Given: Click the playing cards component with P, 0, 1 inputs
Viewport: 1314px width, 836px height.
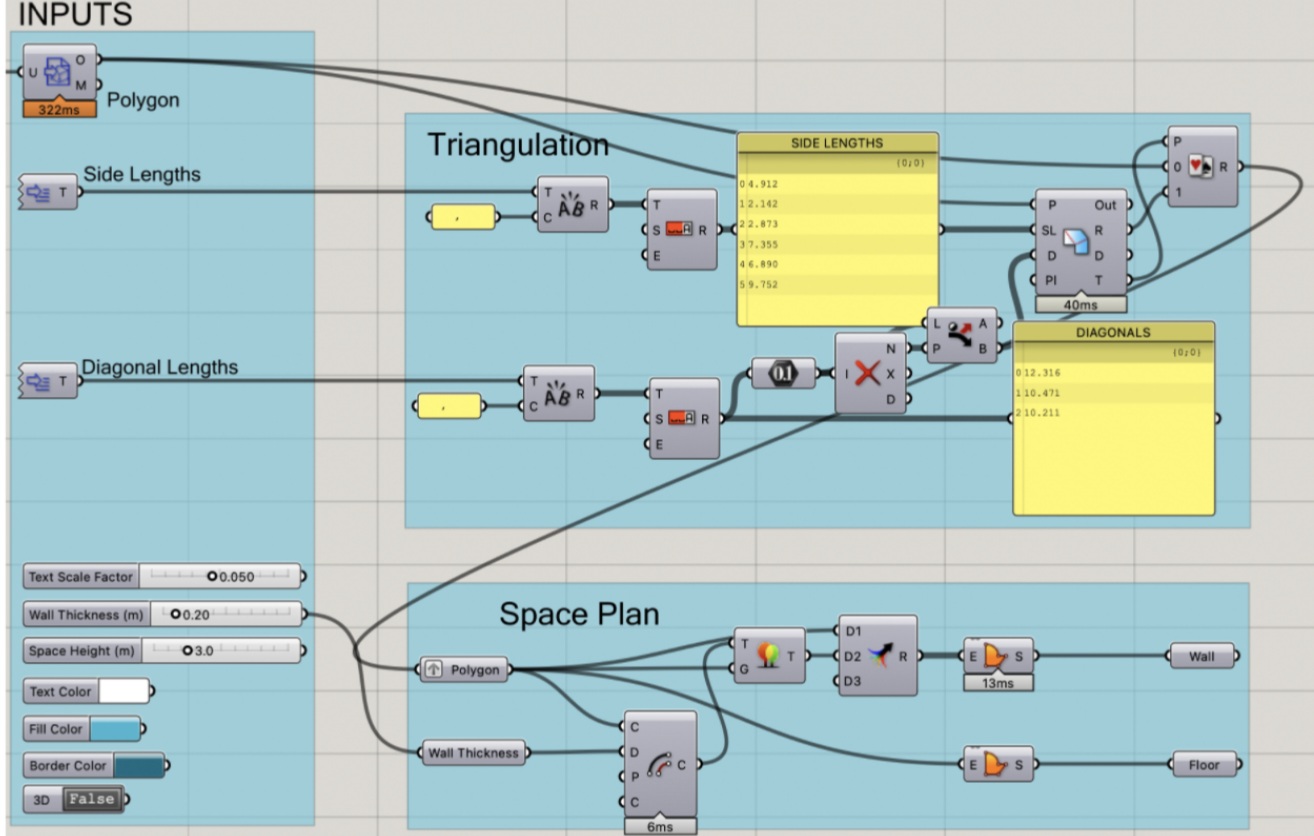Looking at the screenshot, I should point(1201,166).
